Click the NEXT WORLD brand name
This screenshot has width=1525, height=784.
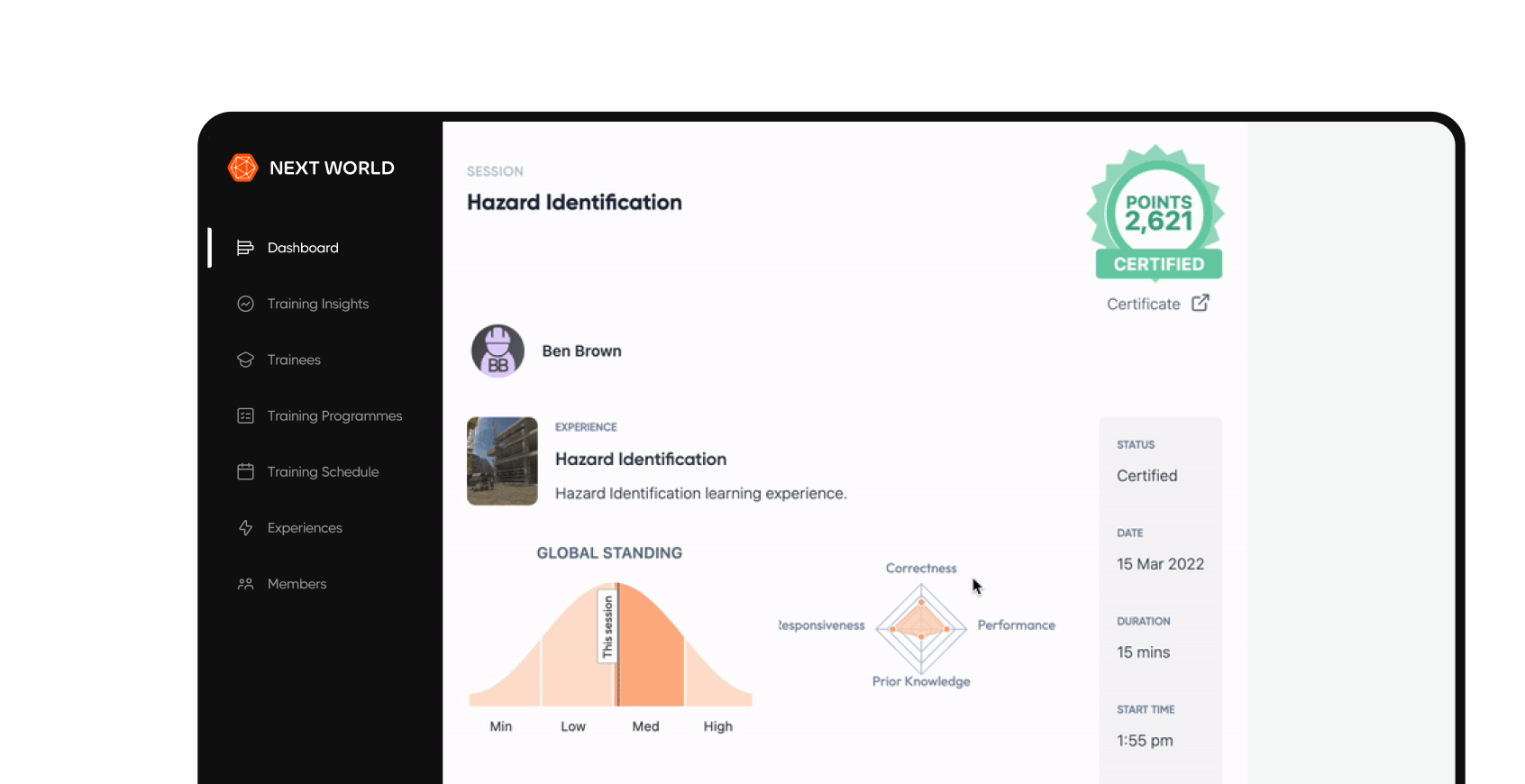pyautogui.click(x=332, y=168)
